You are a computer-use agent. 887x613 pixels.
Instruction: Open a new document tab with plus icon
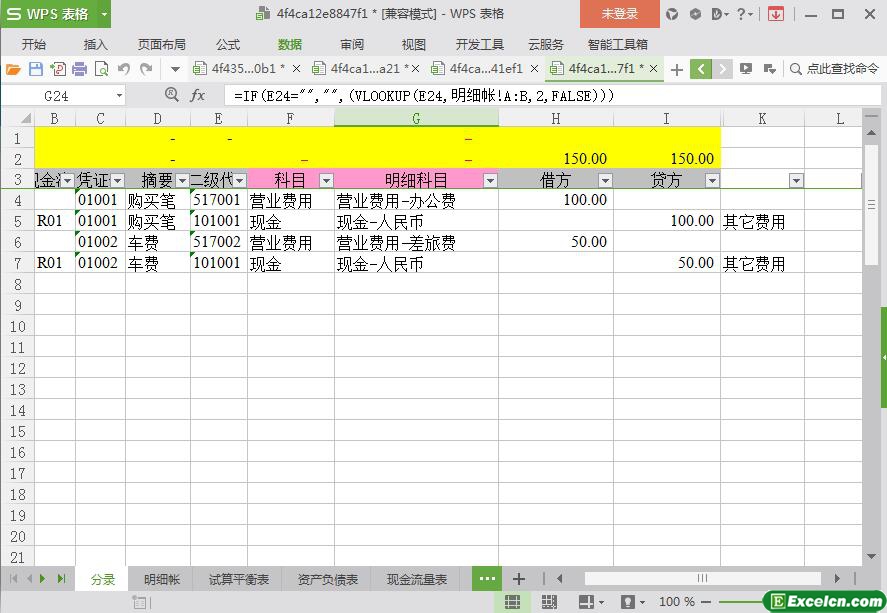coord(677,69)
